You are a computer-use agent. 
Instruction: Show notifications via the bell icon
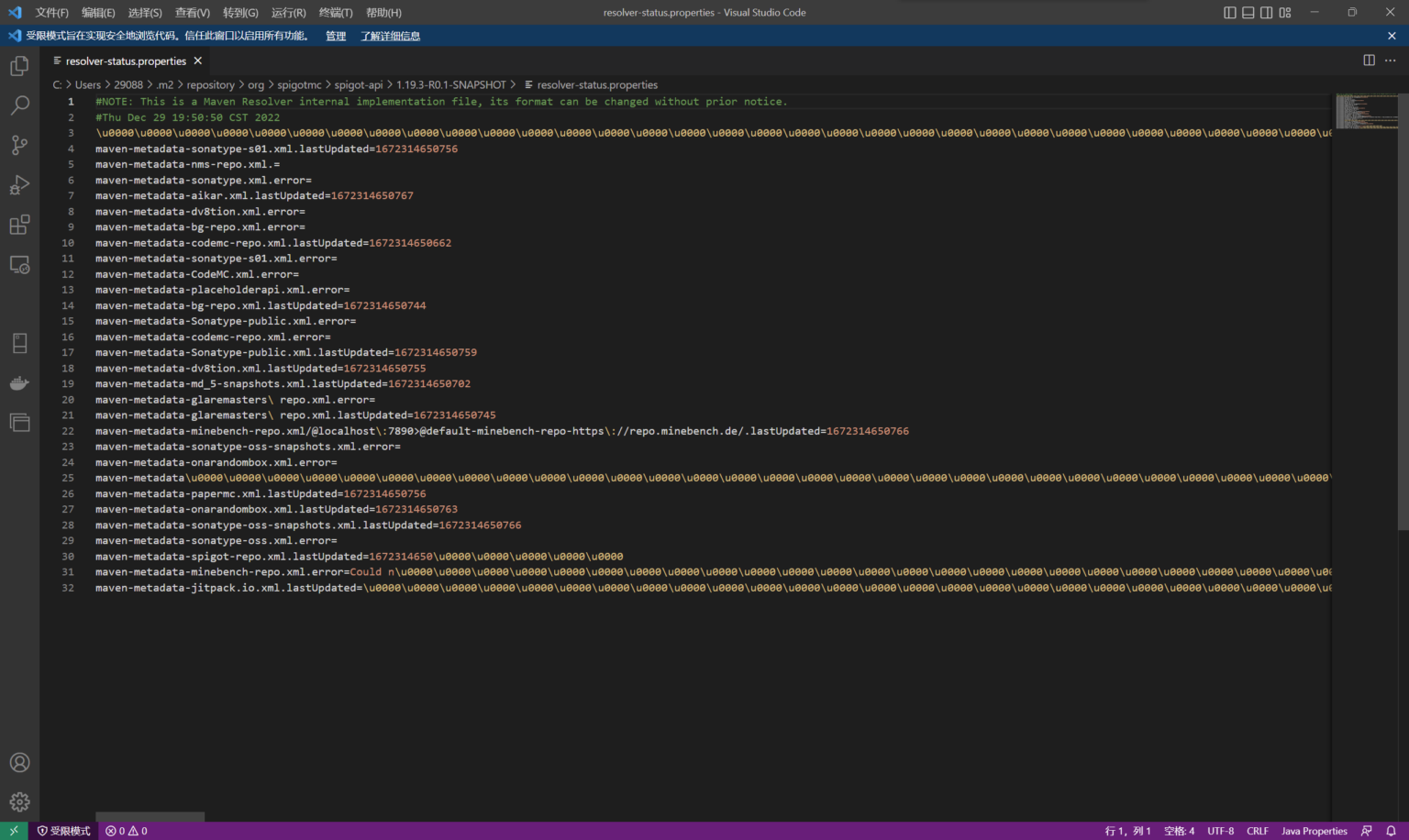pyautogui.click(x=1391, y=830)
